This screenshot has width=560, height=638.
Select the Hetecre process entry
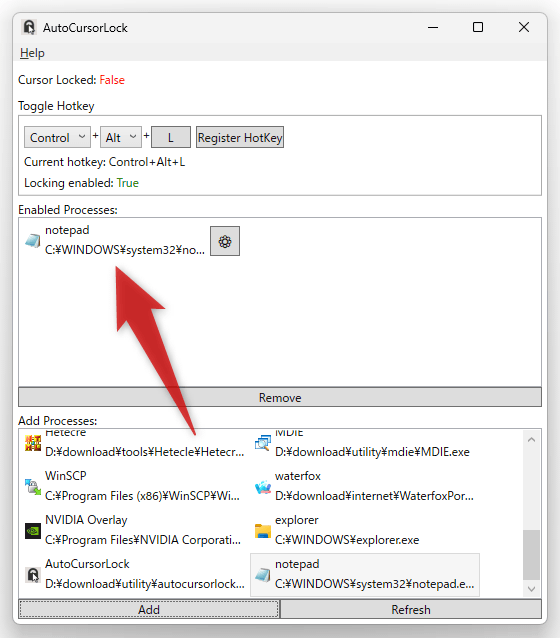click(x=135, y=442)
